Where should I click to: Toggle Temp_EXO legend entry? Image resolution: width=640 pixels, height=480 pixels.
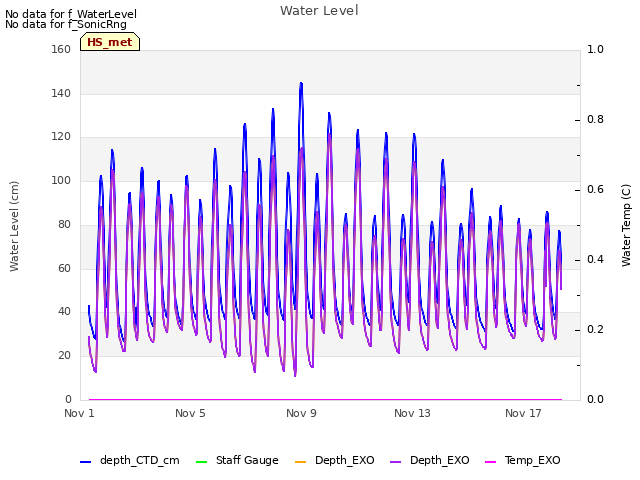(x=522, y=460)
